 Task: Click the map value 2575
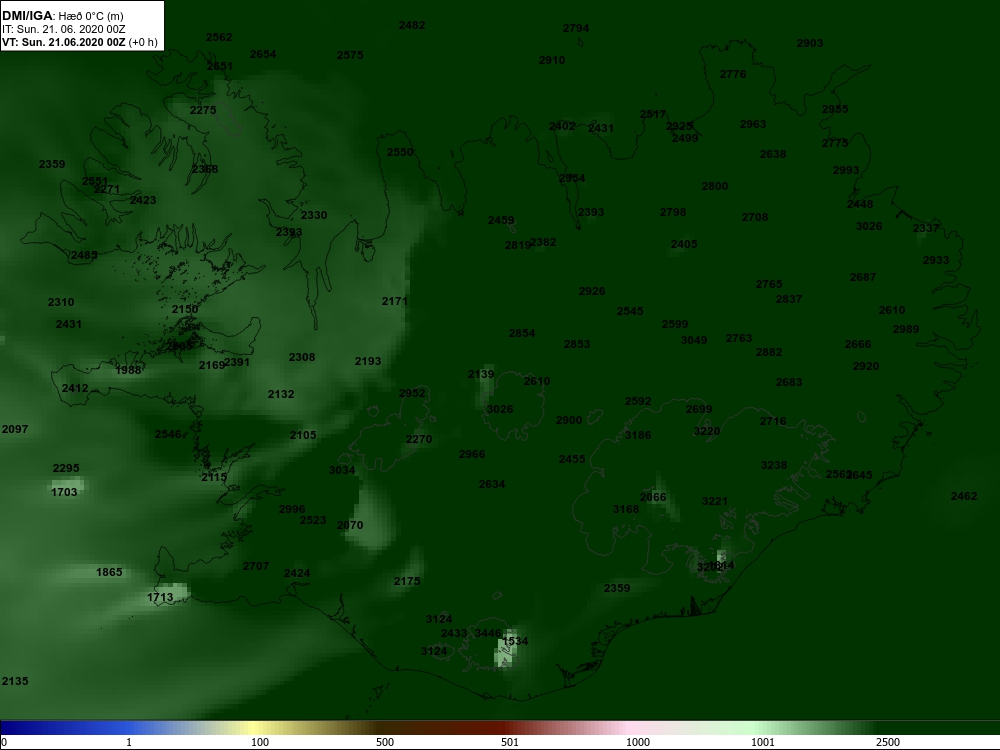tap(349, 55)
